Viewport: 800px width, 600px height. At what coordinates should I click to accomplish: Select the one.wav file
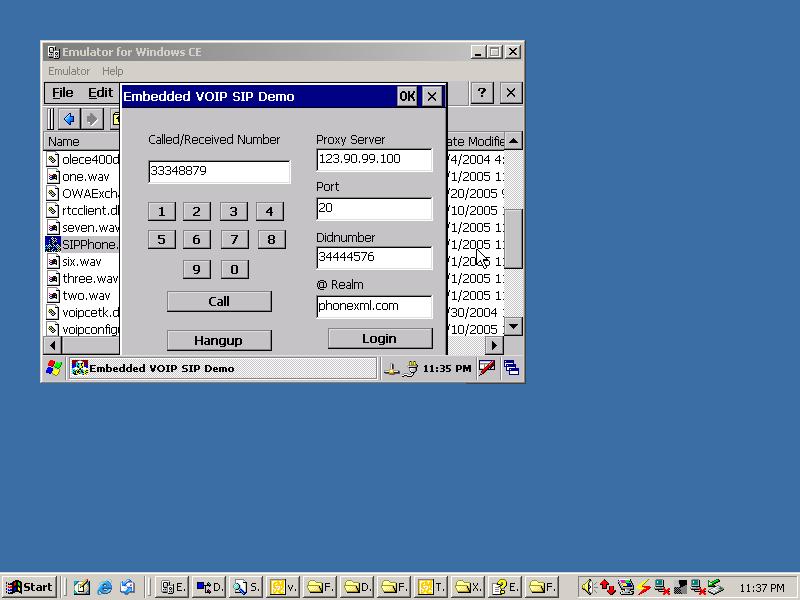point(78,177)
